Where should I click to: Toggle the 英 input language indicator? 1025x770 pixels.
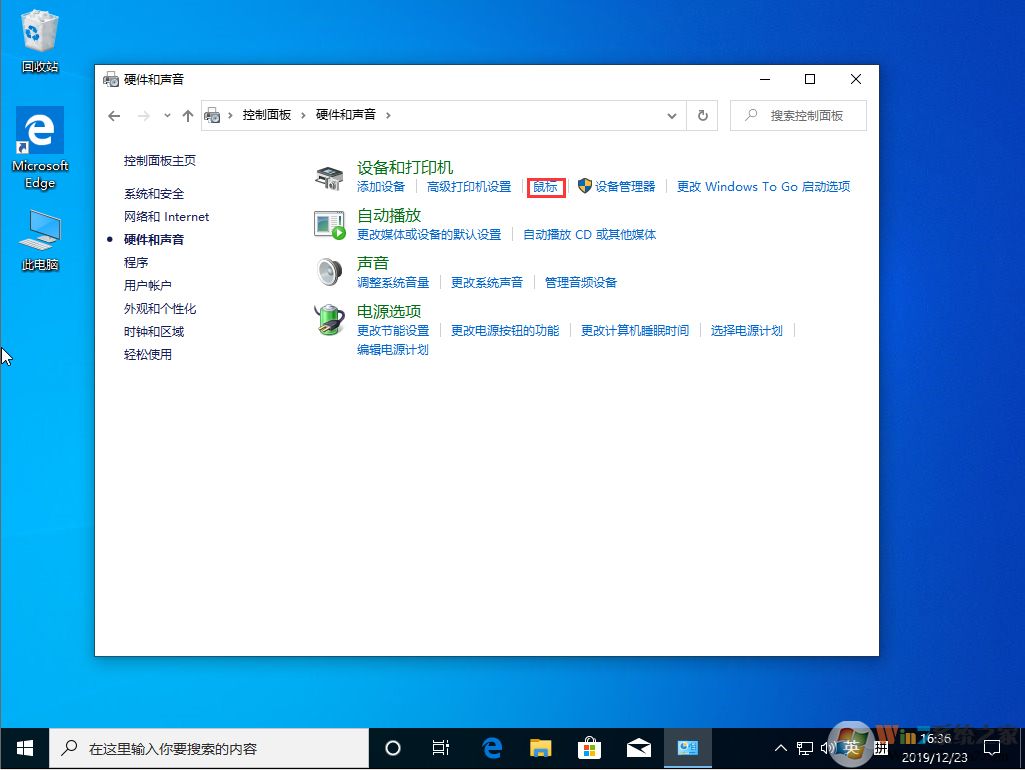pyautogui.click(x=852, y=747)
